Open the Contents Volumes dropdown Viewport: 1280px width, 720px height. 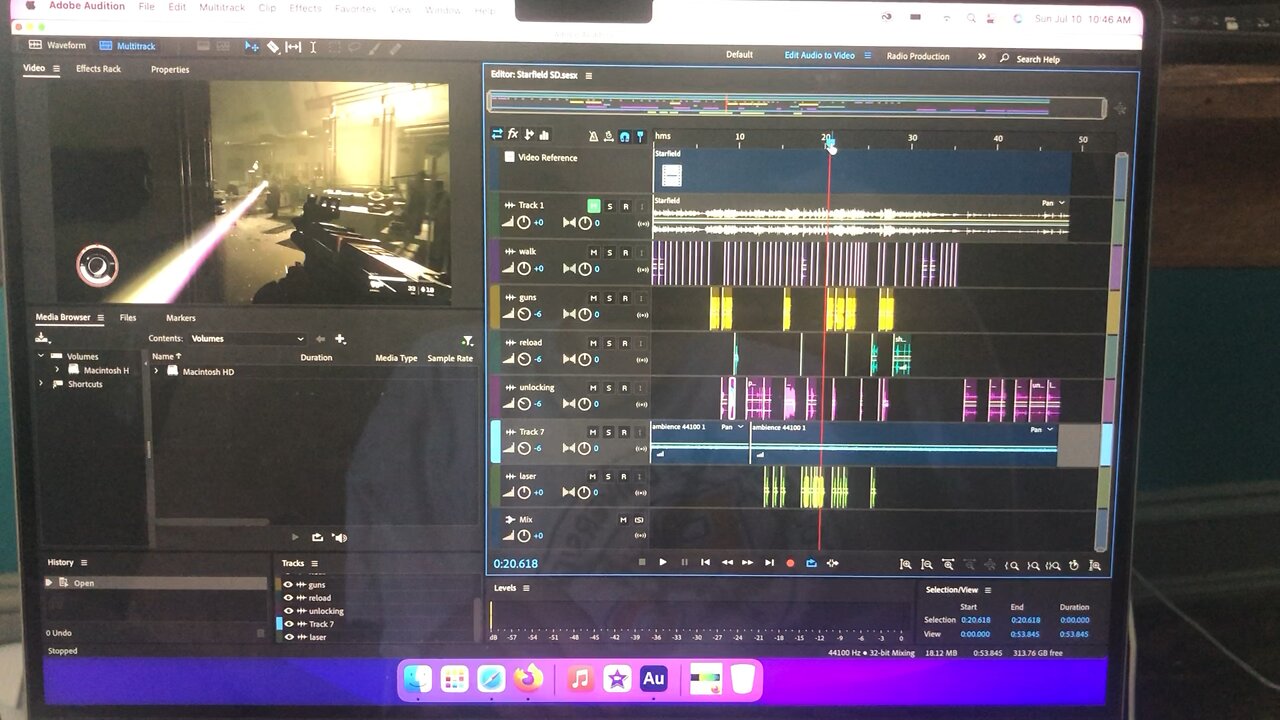tap(247, 339)
